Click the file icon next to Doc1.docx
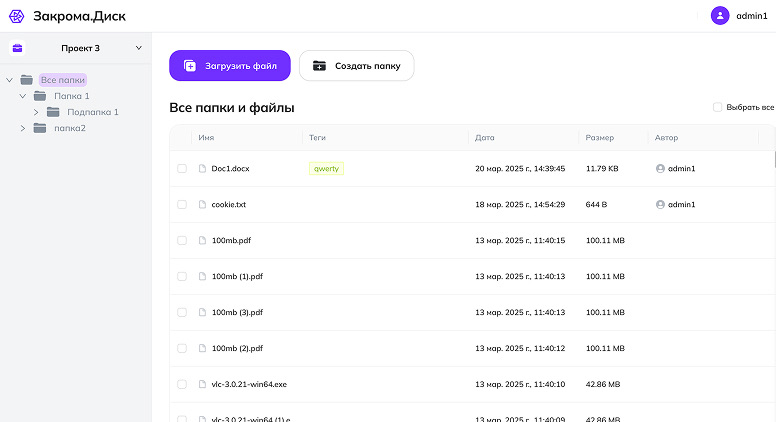This screenshot has height=422, width=776. (x=202, y=169)
